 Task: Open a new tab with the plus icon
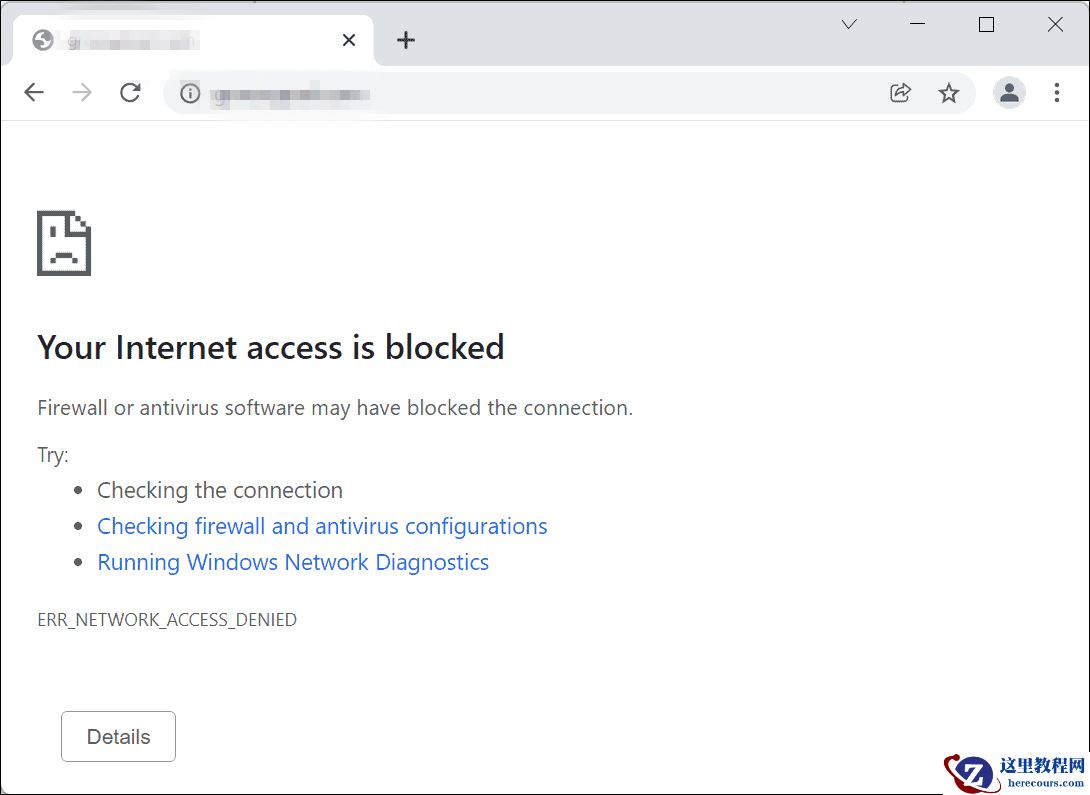(405, 40)
